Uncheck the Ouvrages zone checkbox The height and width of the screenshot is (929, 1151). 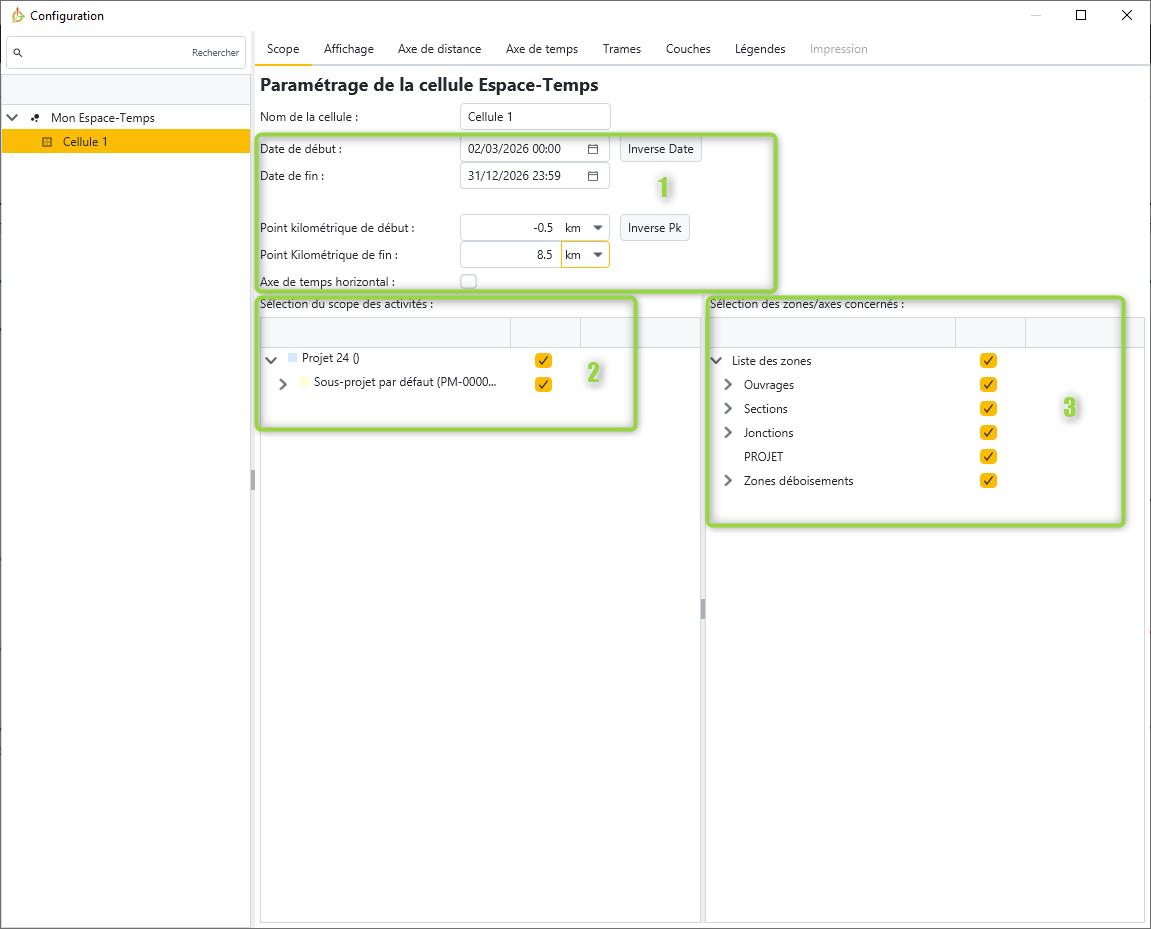tap(988, 385)
